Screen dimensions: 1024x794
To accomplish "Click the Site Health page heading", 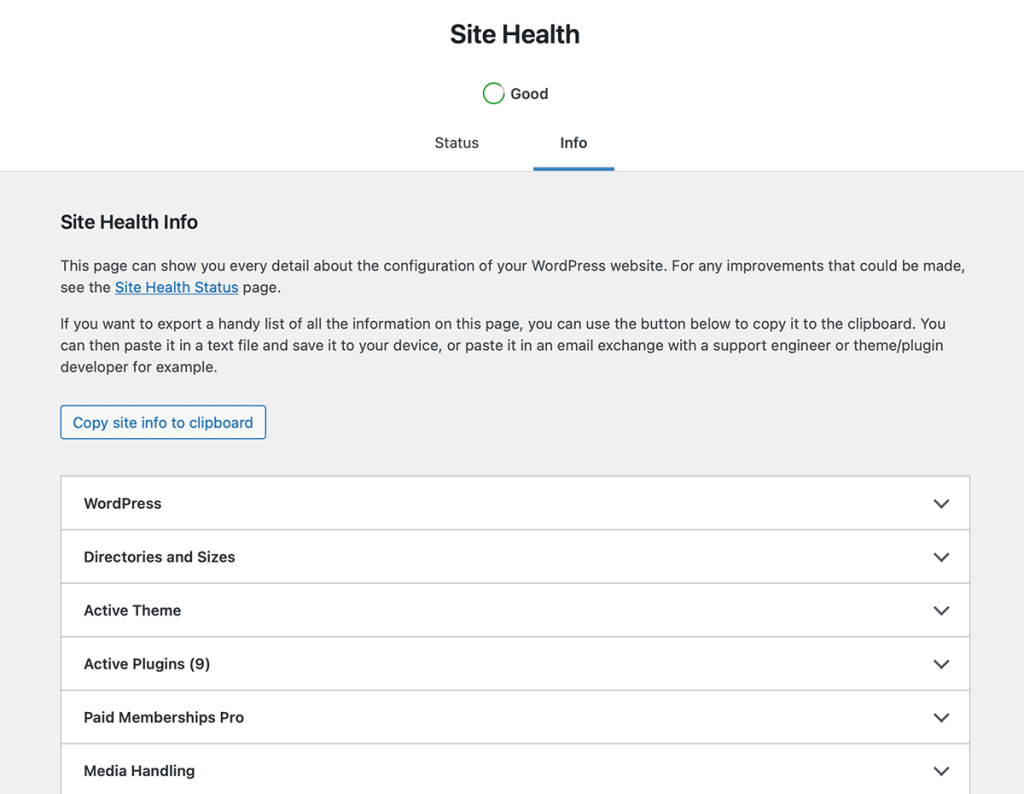I will click(515, 35).
